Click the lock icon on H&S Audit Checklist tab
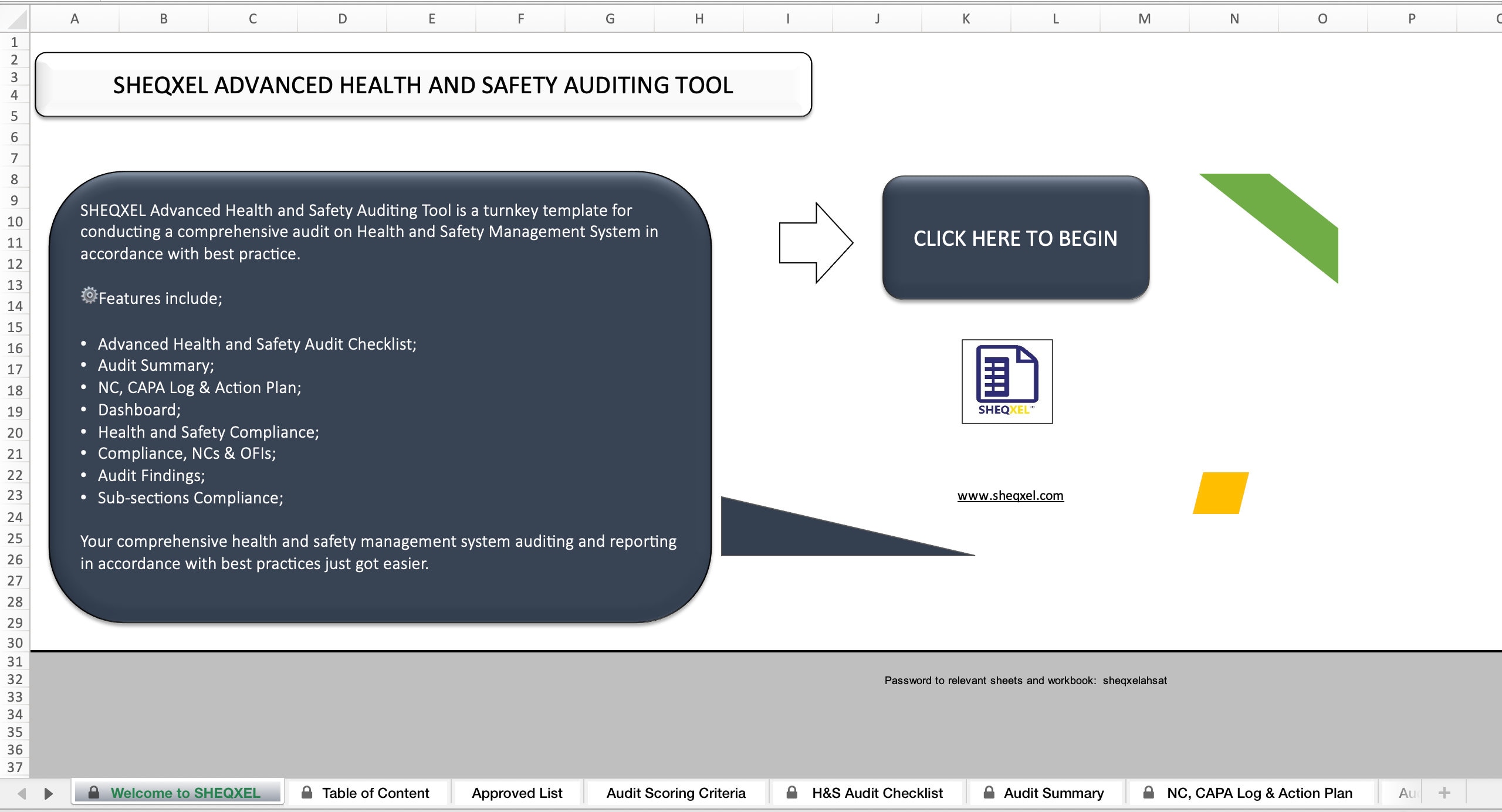This screenshot has height=812, width=1502. pos(793,793)
